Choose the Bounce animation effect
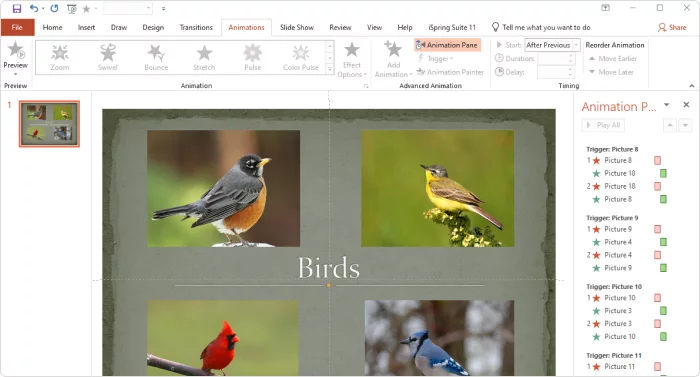700x377 pixels. coord(156,58)
